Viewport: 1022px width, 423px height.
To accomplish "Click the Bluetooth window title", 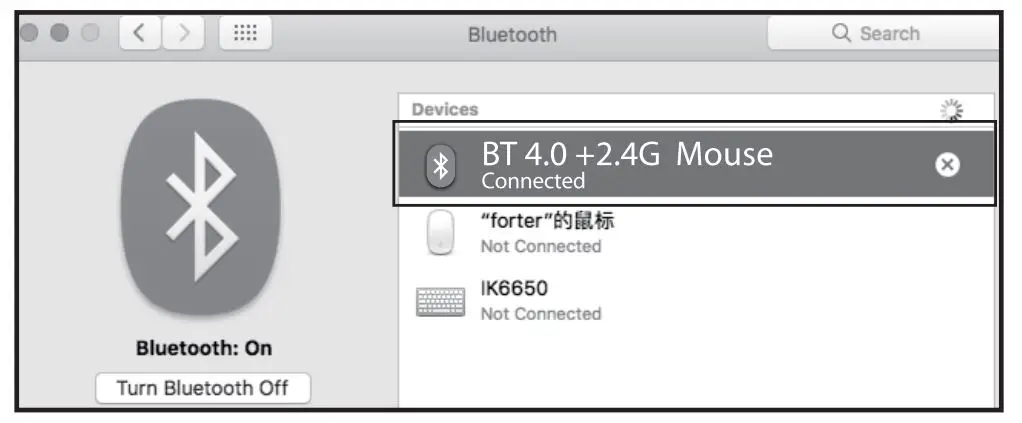I will [512, 35].
